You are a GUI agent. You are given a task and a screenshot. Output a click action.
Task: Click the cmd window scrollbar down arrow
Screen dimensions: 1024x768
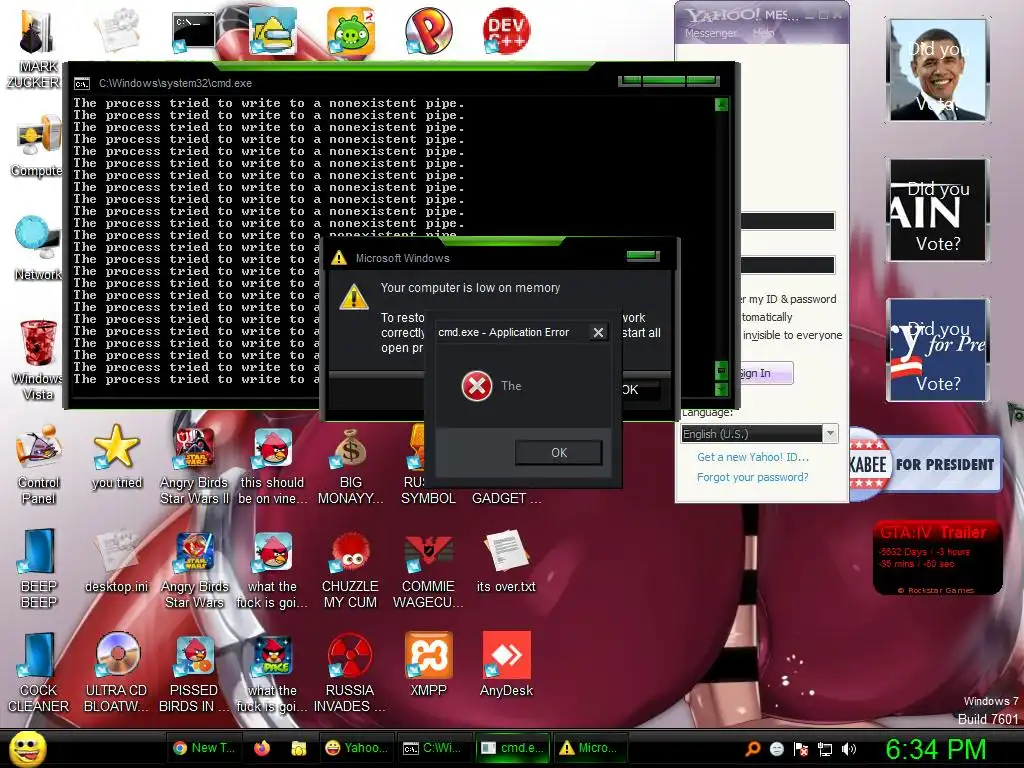pos(721,389)
